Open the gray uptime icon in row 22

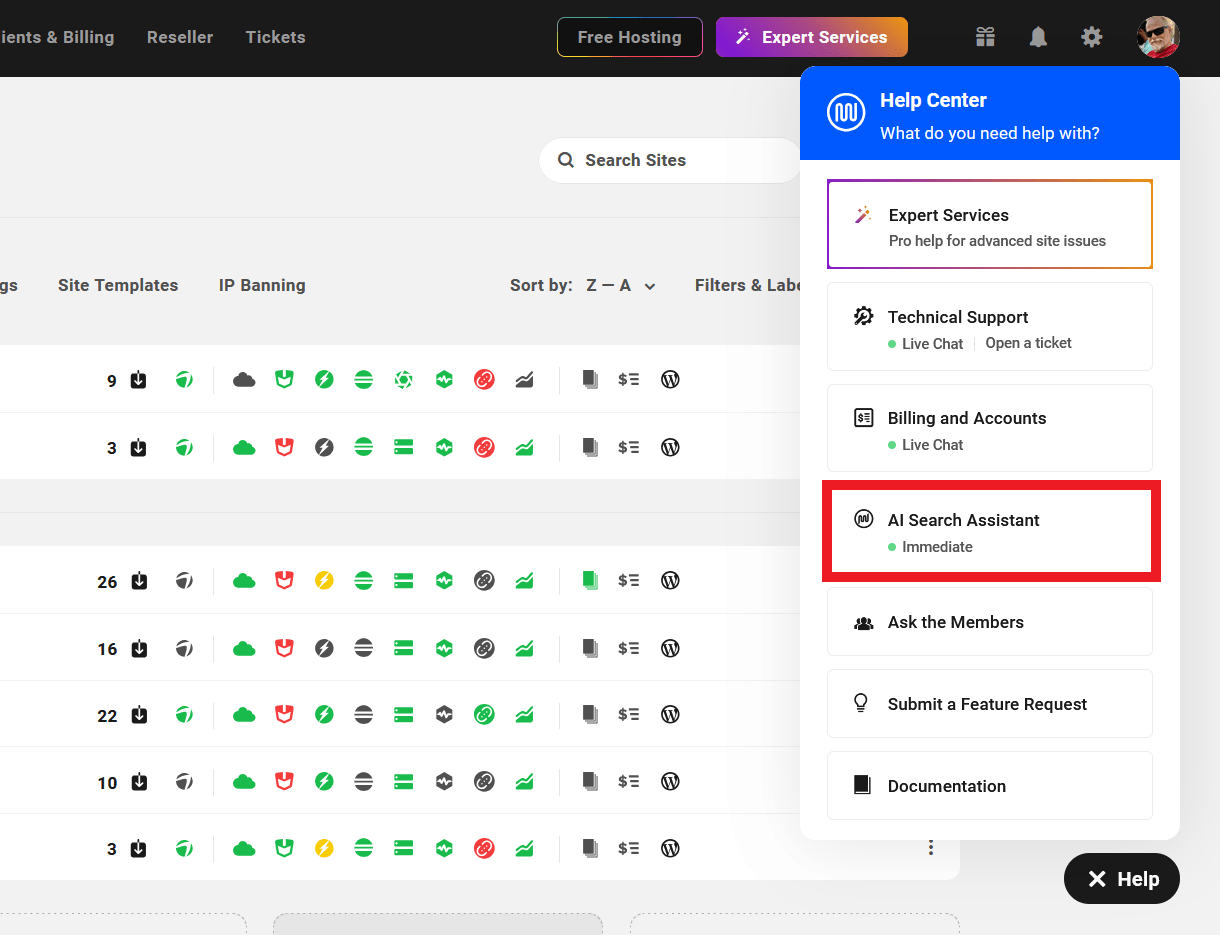click(444, 714)
